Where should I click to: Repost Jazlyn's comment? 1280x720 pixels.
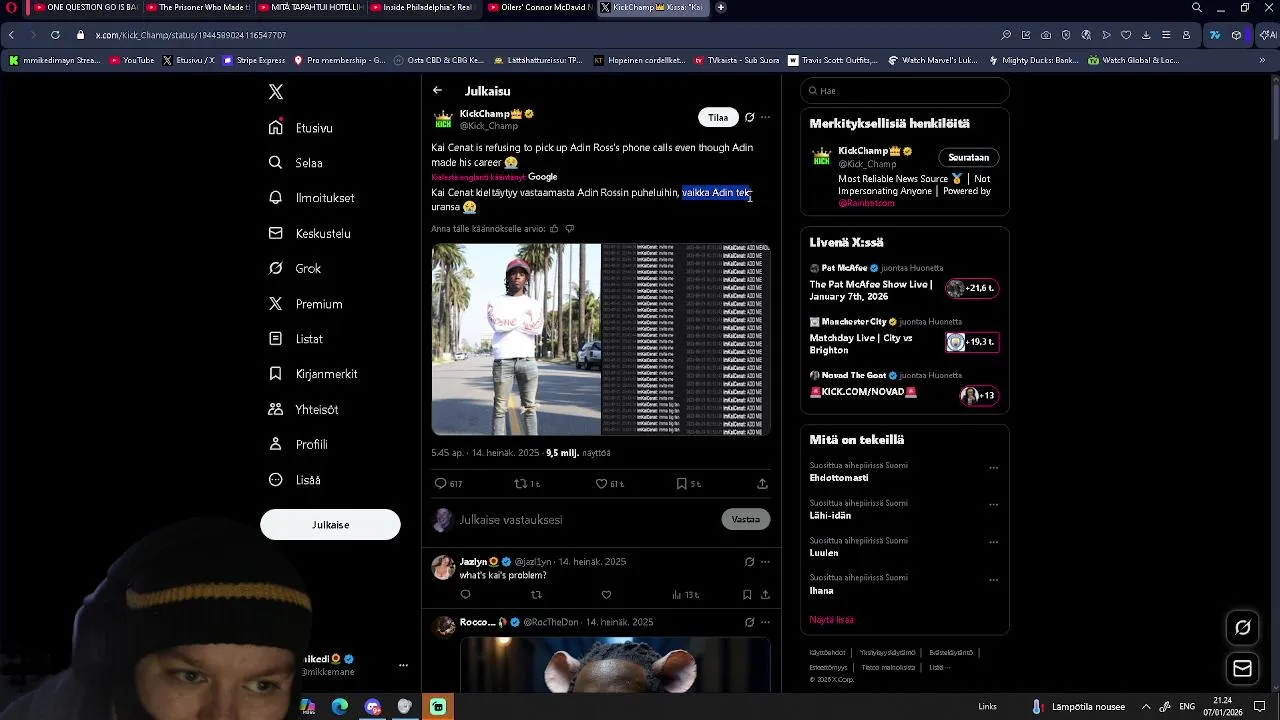536,595
